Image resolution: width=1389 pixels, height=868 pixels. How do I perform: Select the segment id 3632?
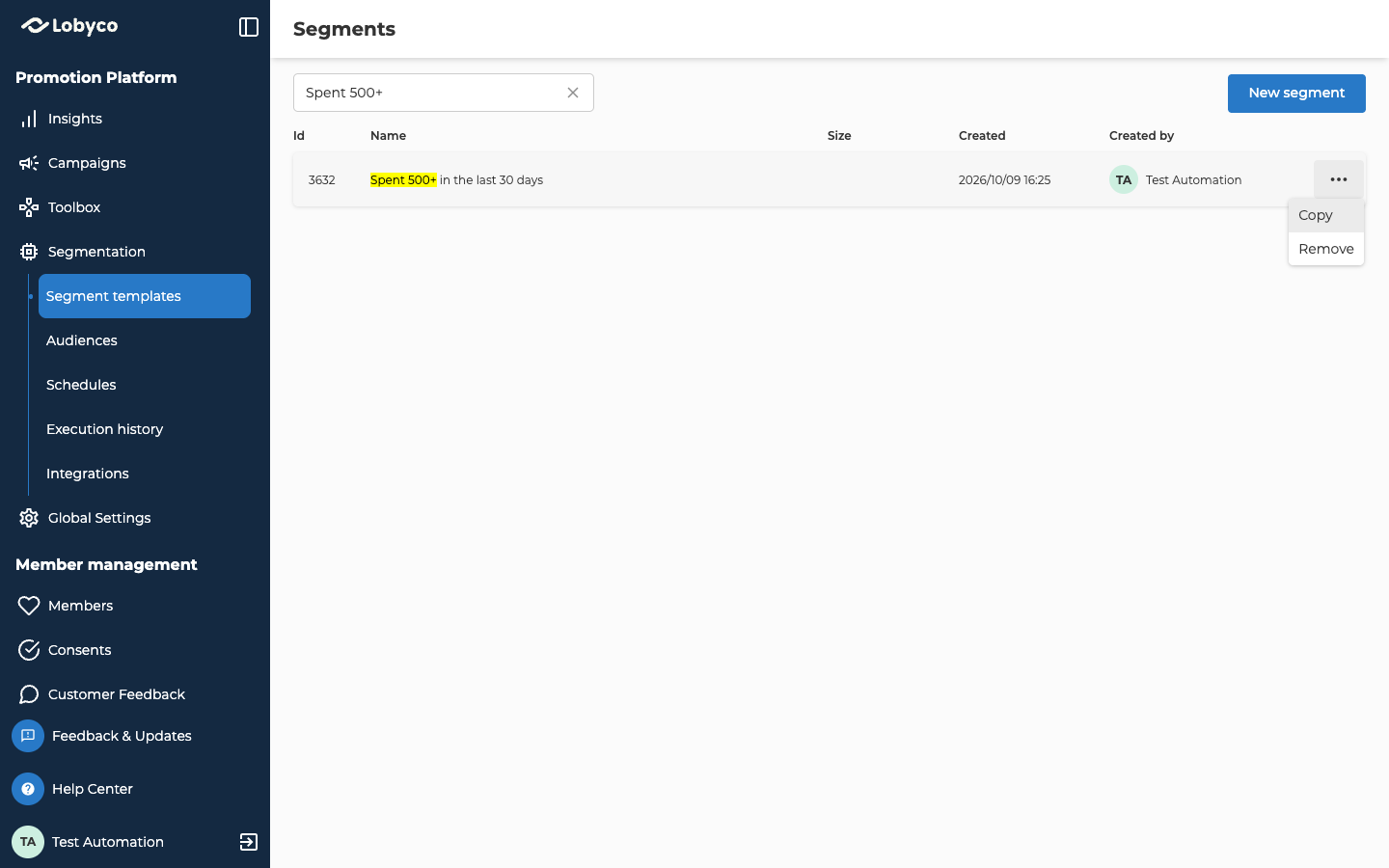pyautogui.click(x=322, y=180)
